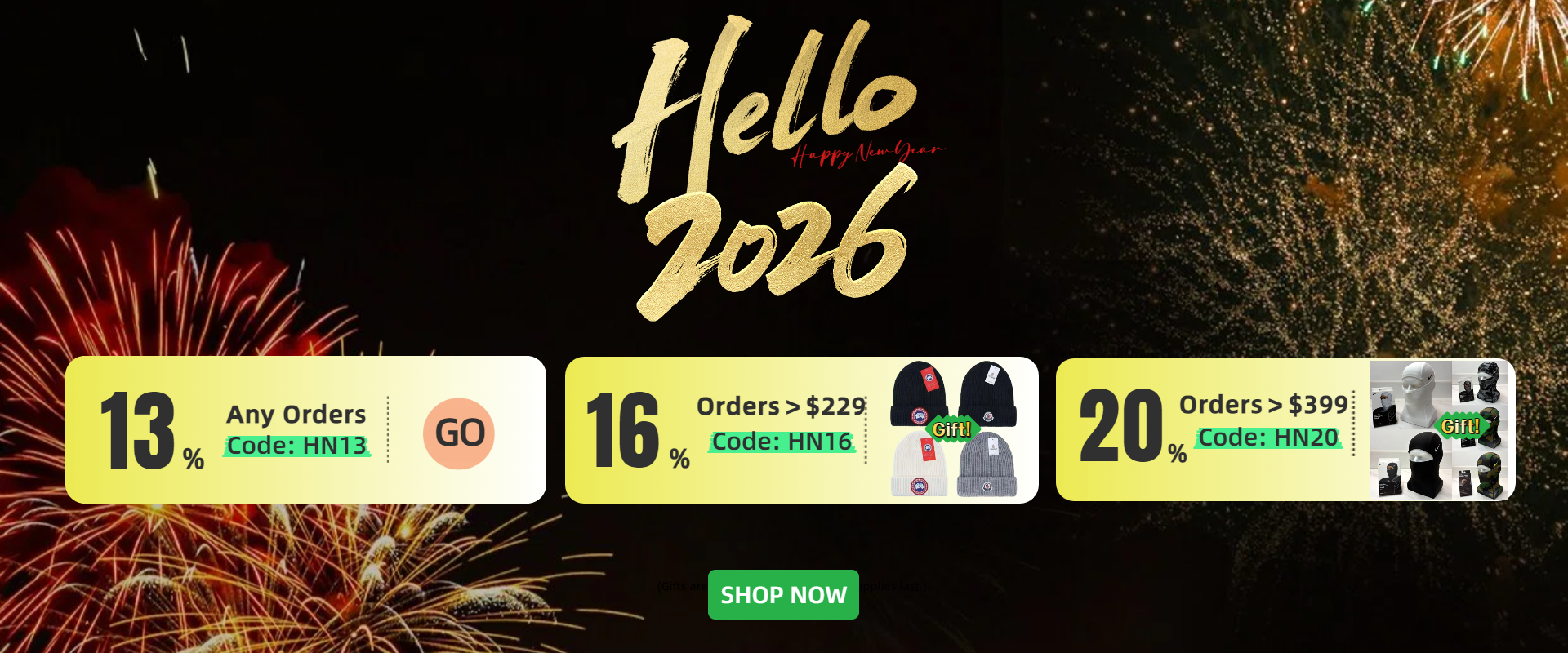1568x653 pixels.
Task: Click the Any Orders text
Action: [296, 415]
